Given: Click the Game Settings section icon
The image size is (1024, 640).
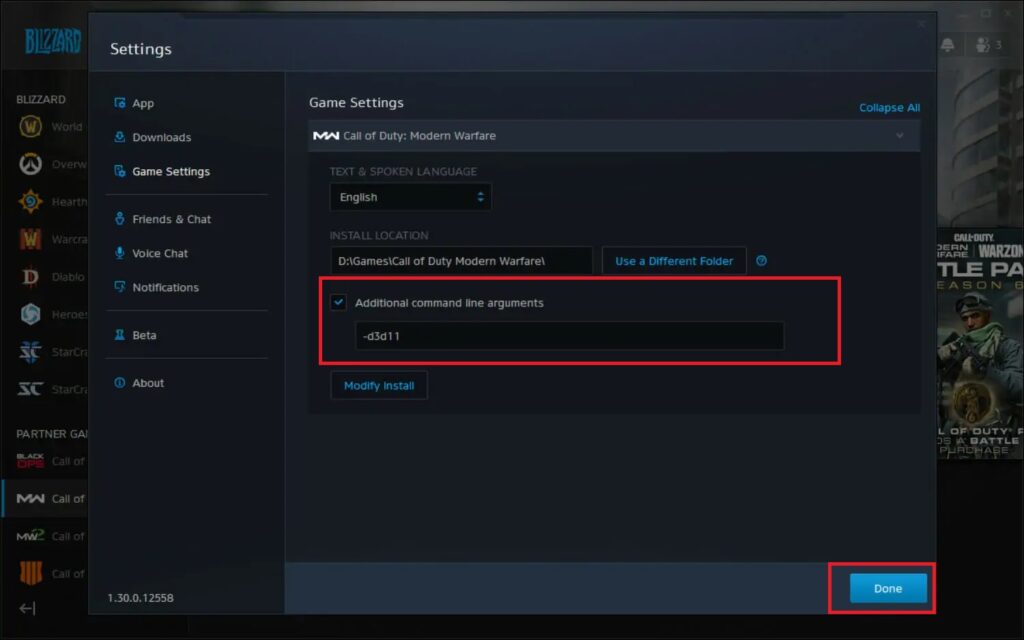Looking at the screenshot, I should click(120, 170).
